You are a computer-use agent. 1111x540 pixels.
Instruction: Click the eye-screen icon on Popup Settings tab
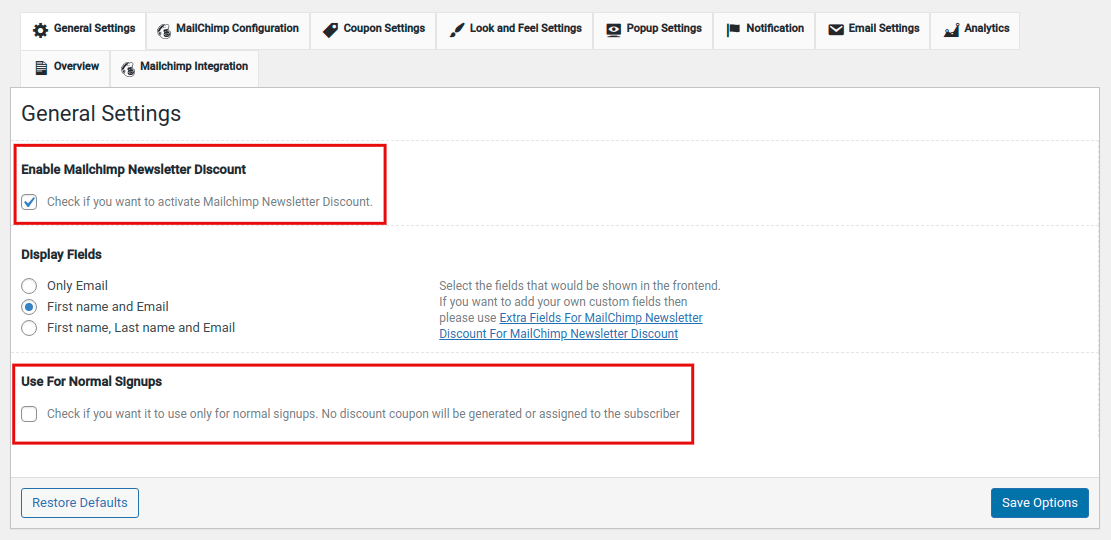614,30
